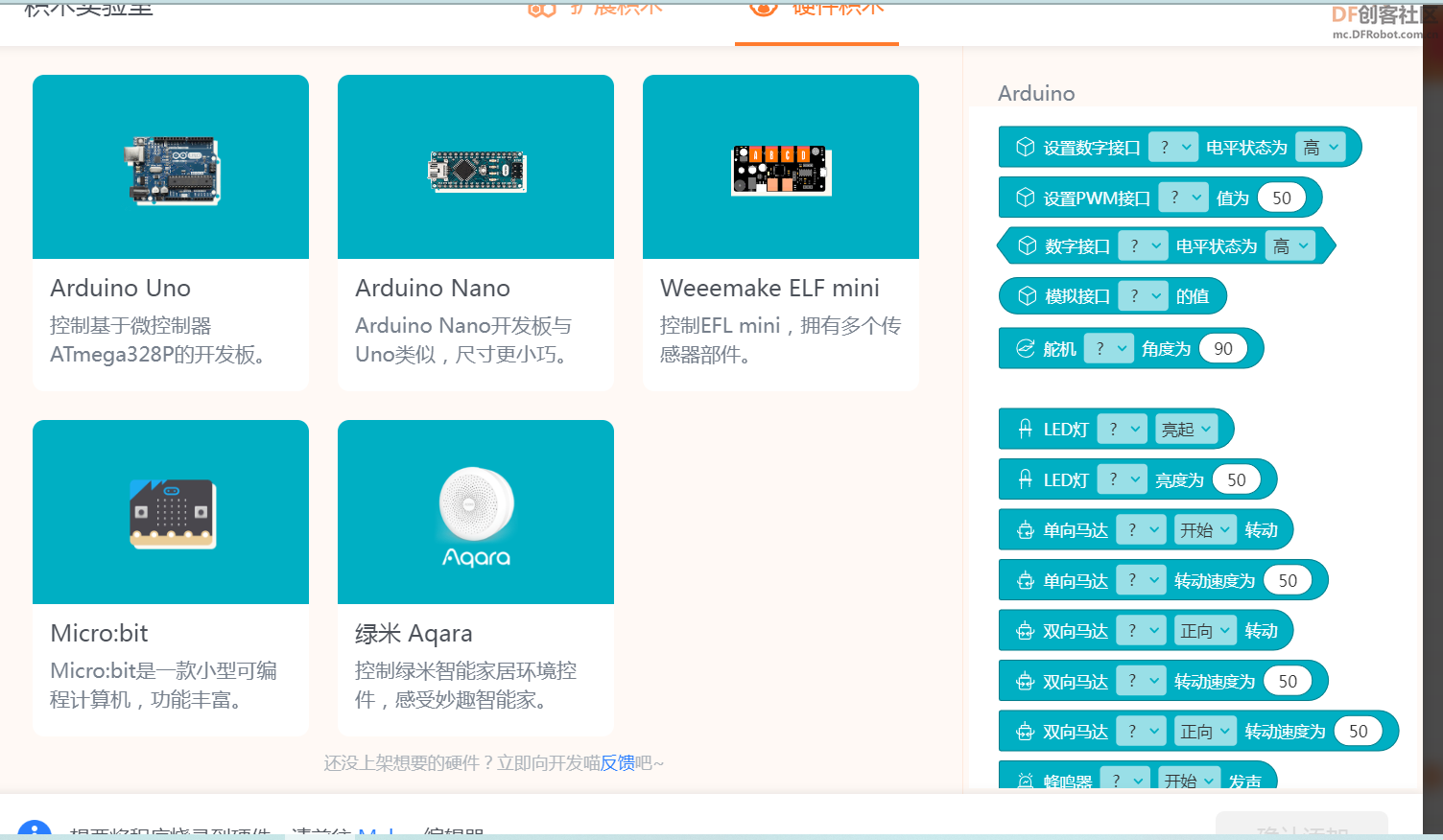Open pin dropdown on 模拟接口 block

(x=1143, y=295)
